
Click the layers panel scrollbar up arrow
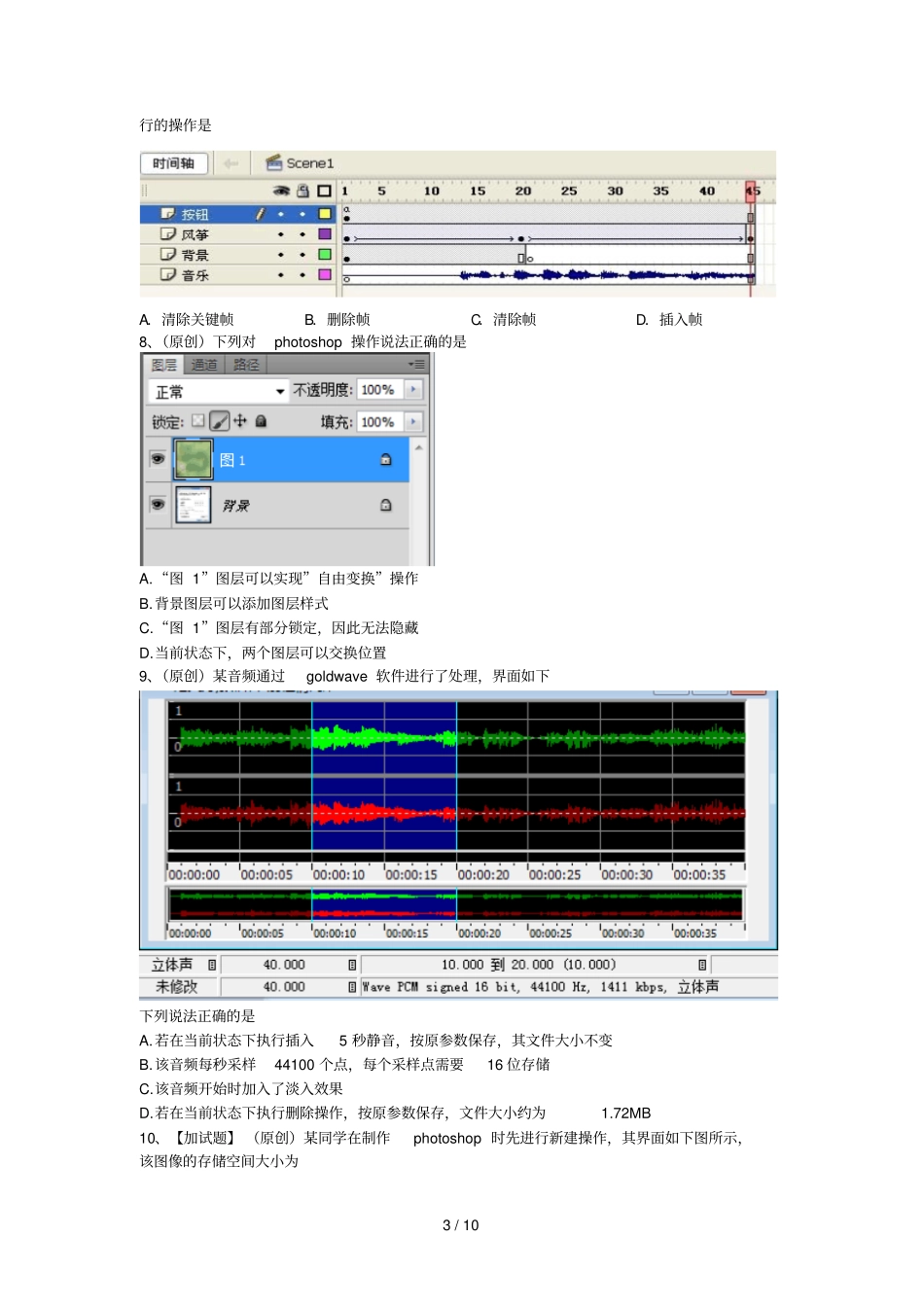419,447
